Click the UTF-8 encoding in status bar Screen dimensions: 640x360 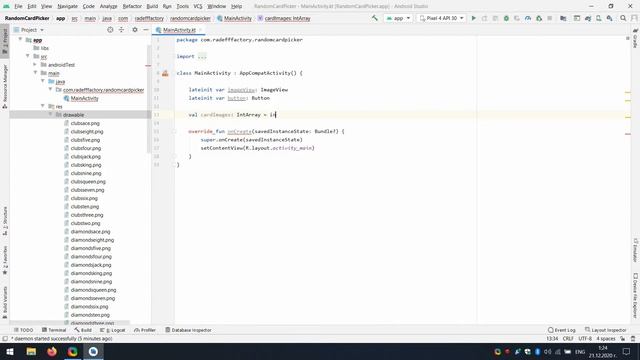point(585,339)
